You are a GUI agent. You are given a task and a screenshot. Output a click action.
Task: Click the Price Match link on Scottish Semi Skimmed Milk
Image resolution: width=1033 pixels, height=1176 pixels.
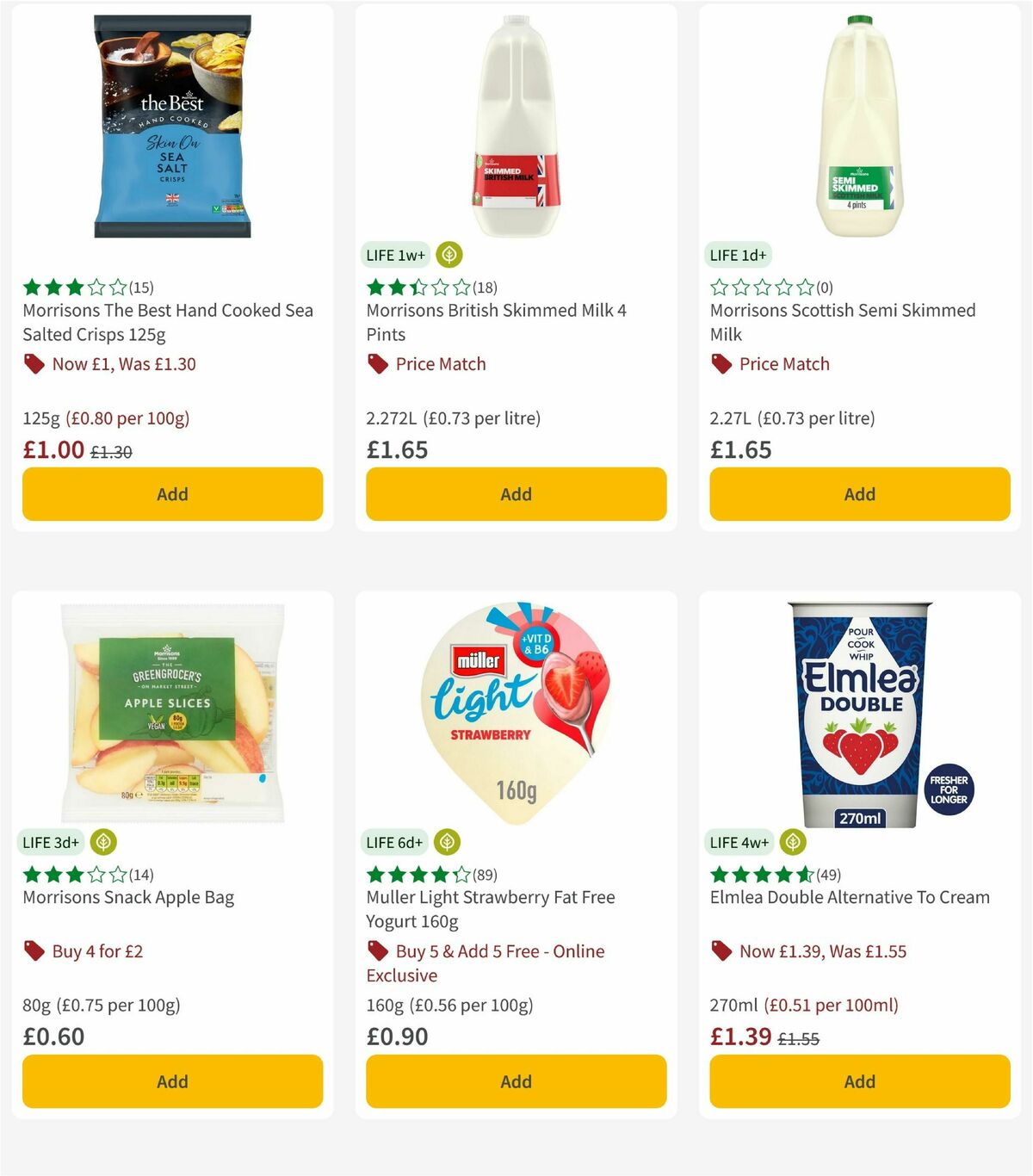[x=785, y=363]
